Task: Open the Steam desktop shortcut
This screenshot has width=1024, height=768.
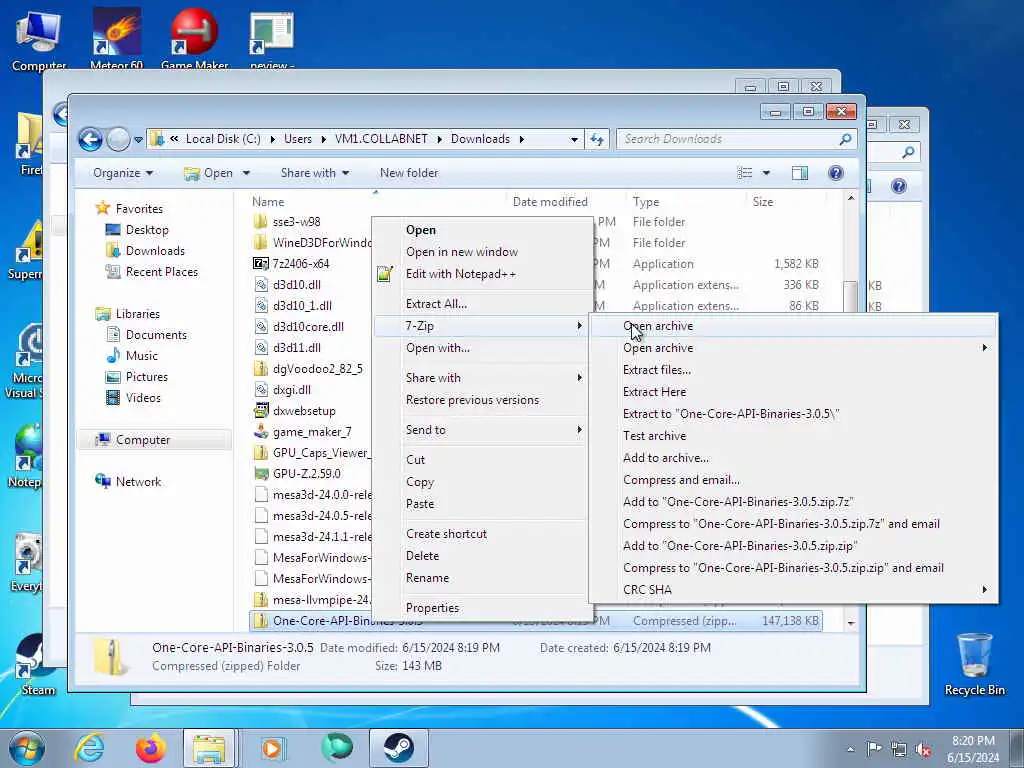Action: (x=38, y=665)
